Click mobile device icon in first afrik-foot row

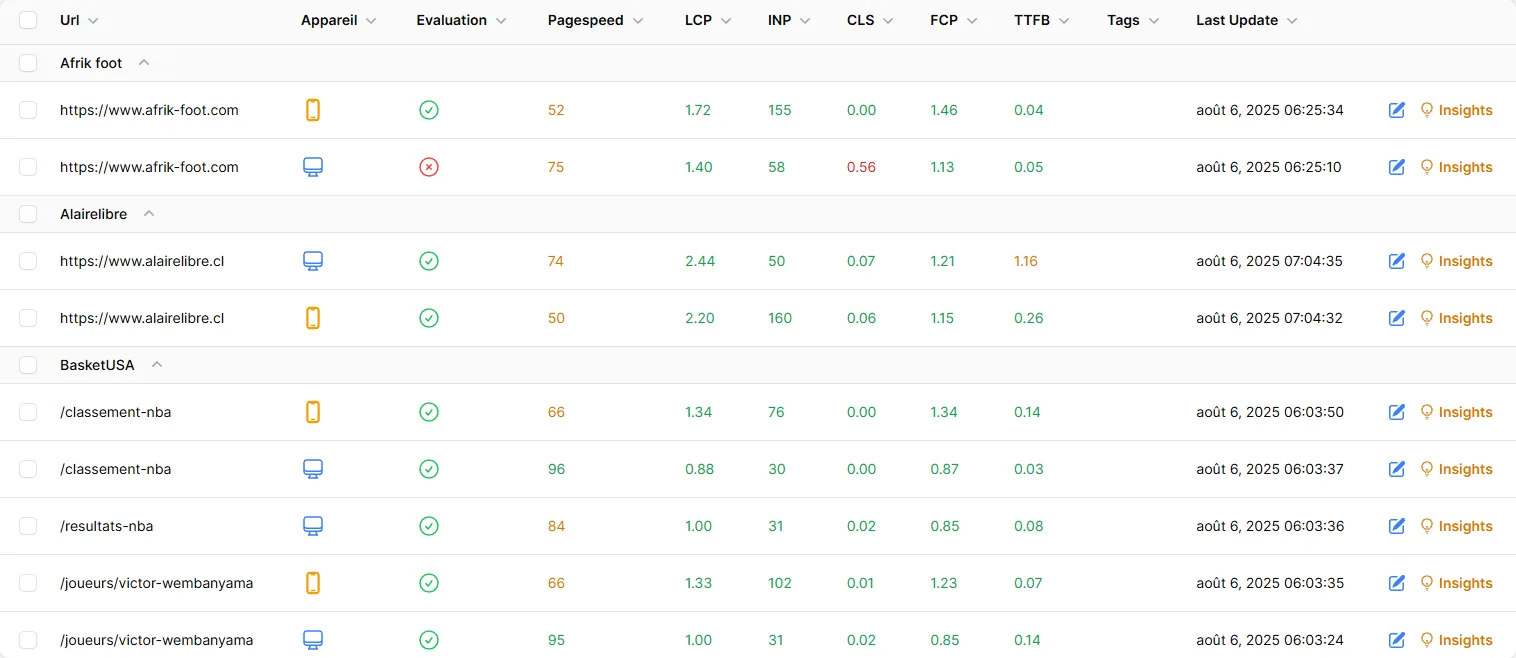pos(313,110)
